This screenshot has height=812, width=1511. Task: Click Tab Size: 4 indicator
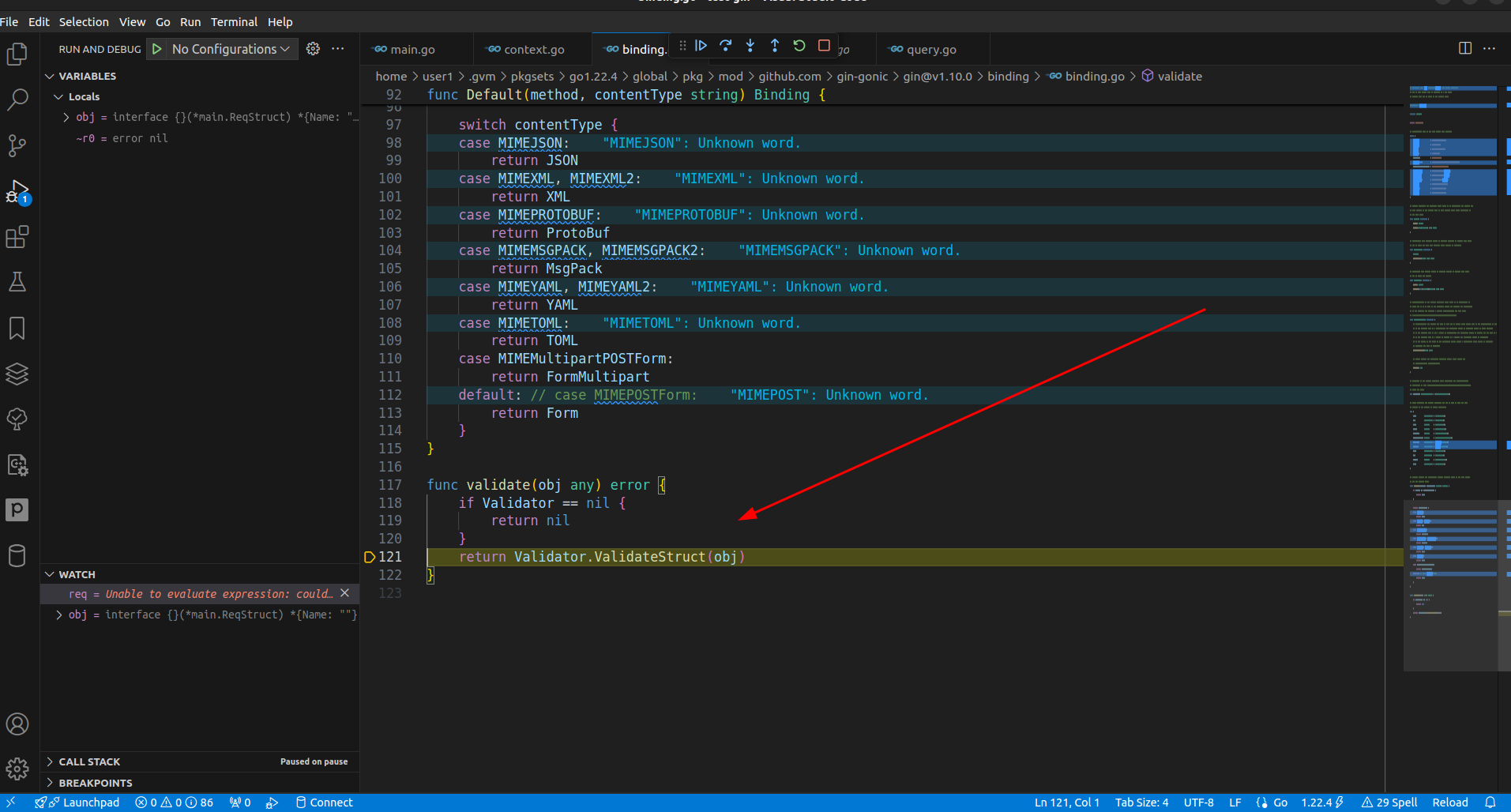coord(1141,803)
